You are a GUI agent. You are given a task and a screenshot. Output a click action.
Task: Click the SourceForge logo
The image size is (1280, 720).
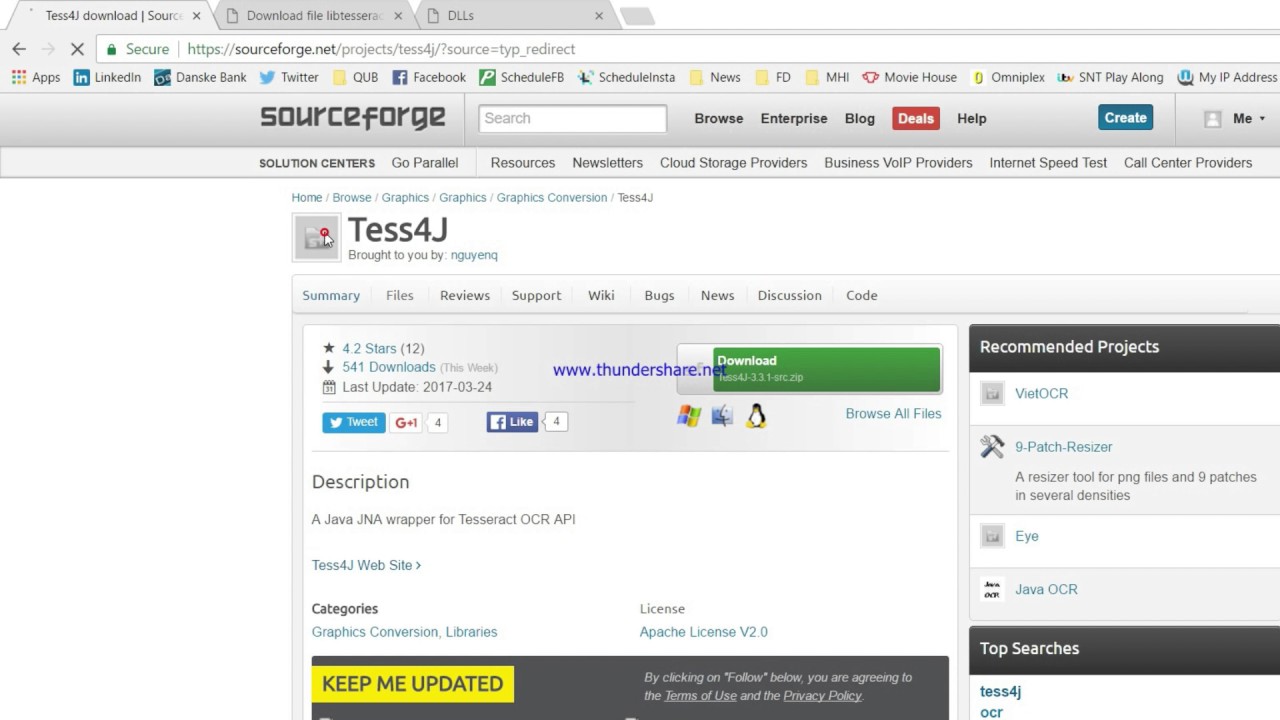353,118
